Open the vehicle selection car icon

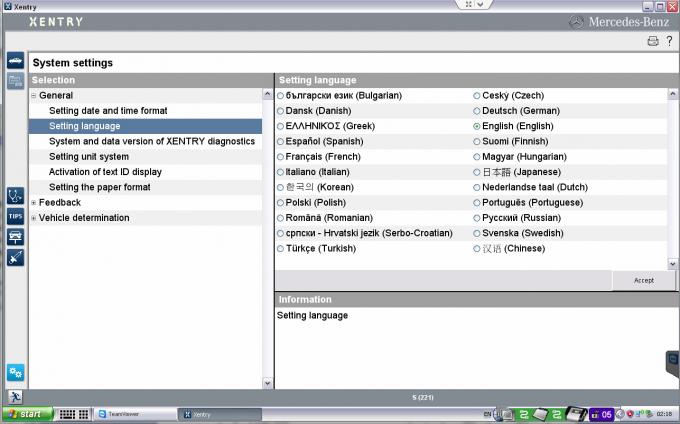pos(15,61)
